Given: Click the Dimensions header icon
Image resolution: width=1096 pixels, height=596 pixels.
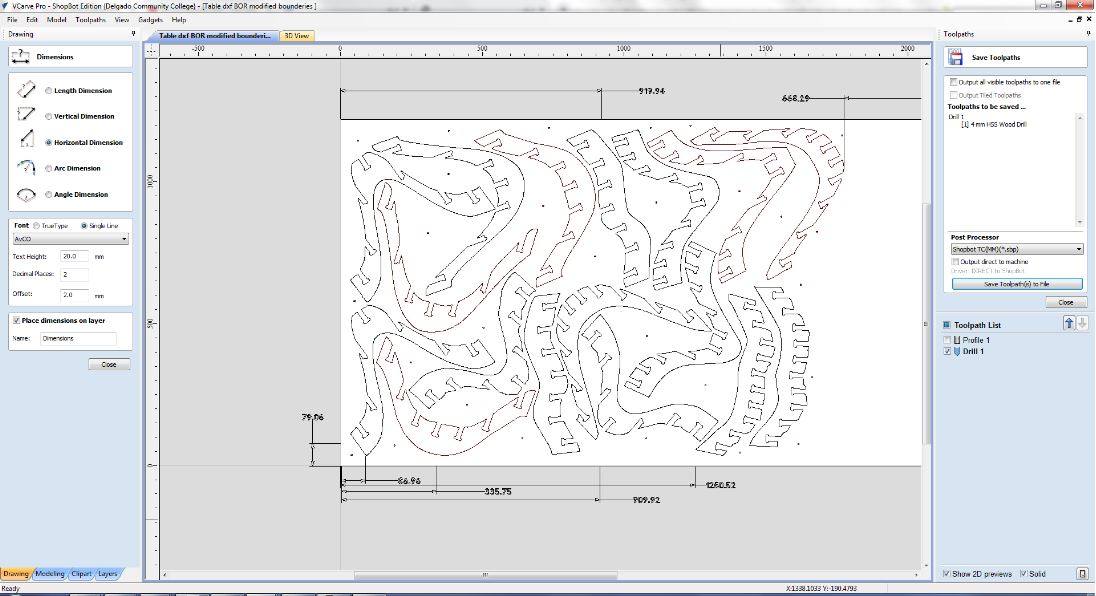Looking at the screenshot, I should pyautogui.click(x=21, y=57).
